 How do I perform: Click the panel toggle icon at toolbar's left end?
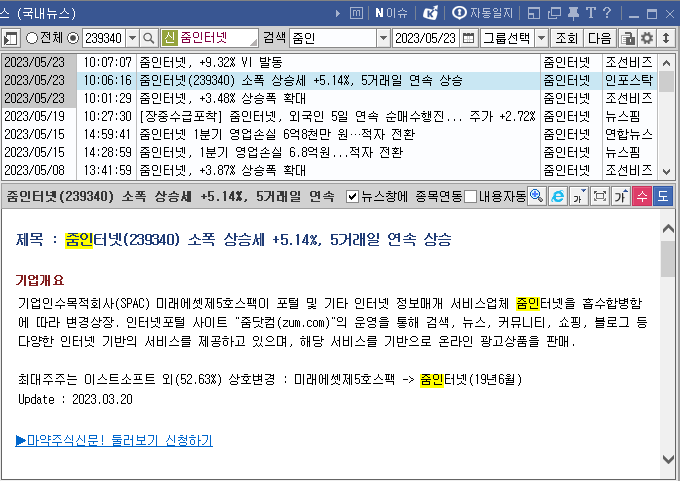click(10, 39)
